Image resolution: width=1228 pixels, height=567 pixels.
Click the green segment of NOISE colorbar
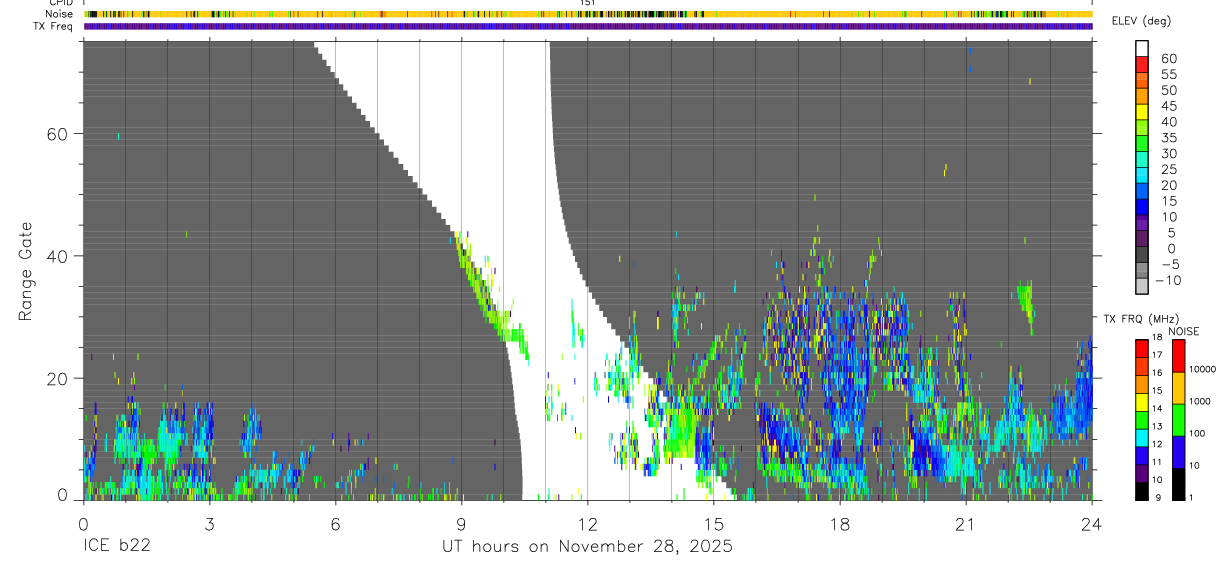pyautogui.click(x=1179, y=420)
